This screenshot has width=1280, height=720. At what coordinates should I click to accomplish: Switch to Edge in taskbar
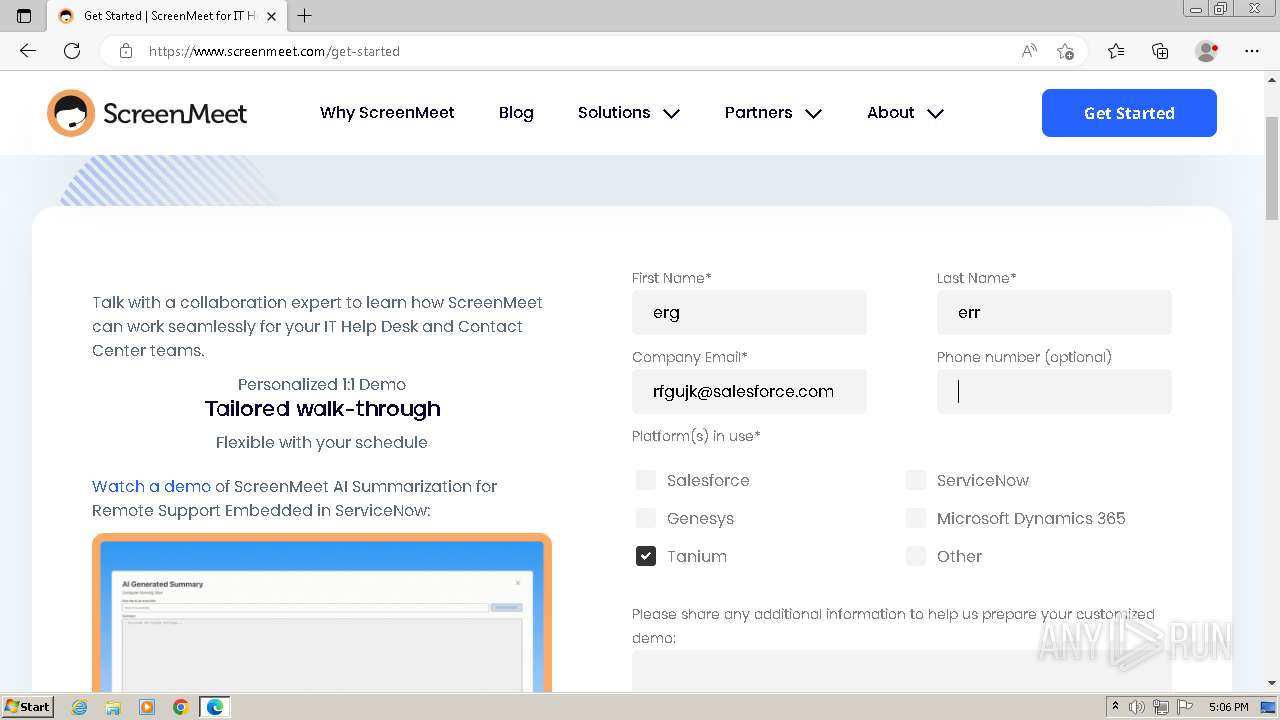coord(215,707)
